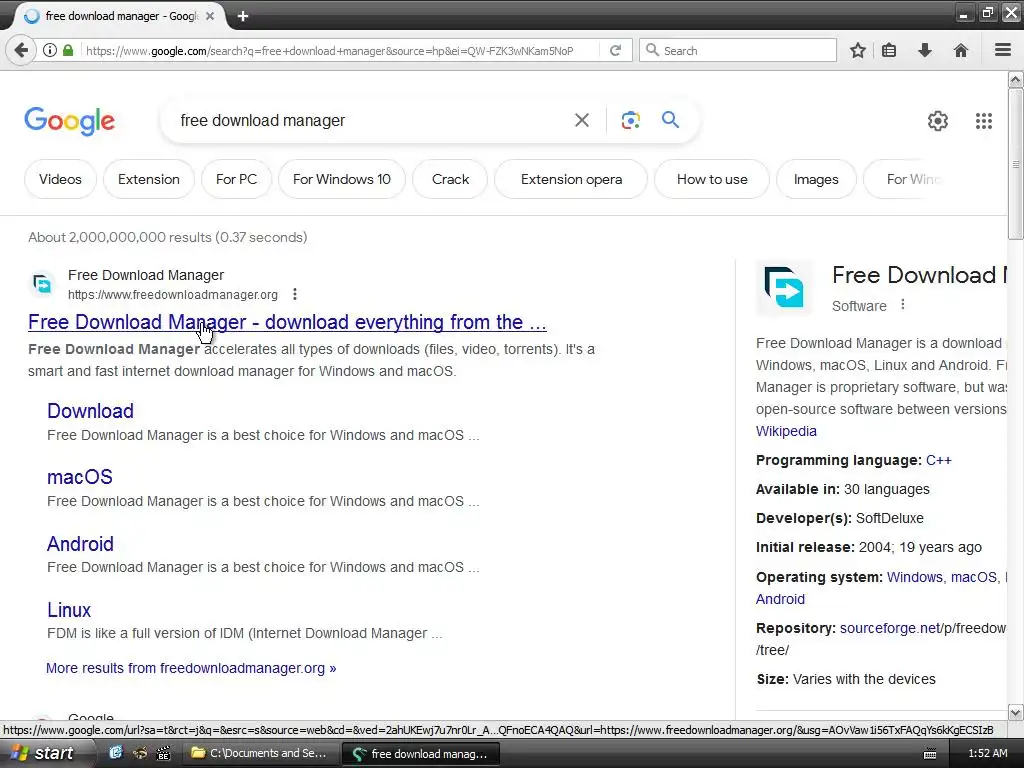Click the page scrollbar down arrow
Viewport: 1024px width, 768px height.
[x=1016, y=712]
